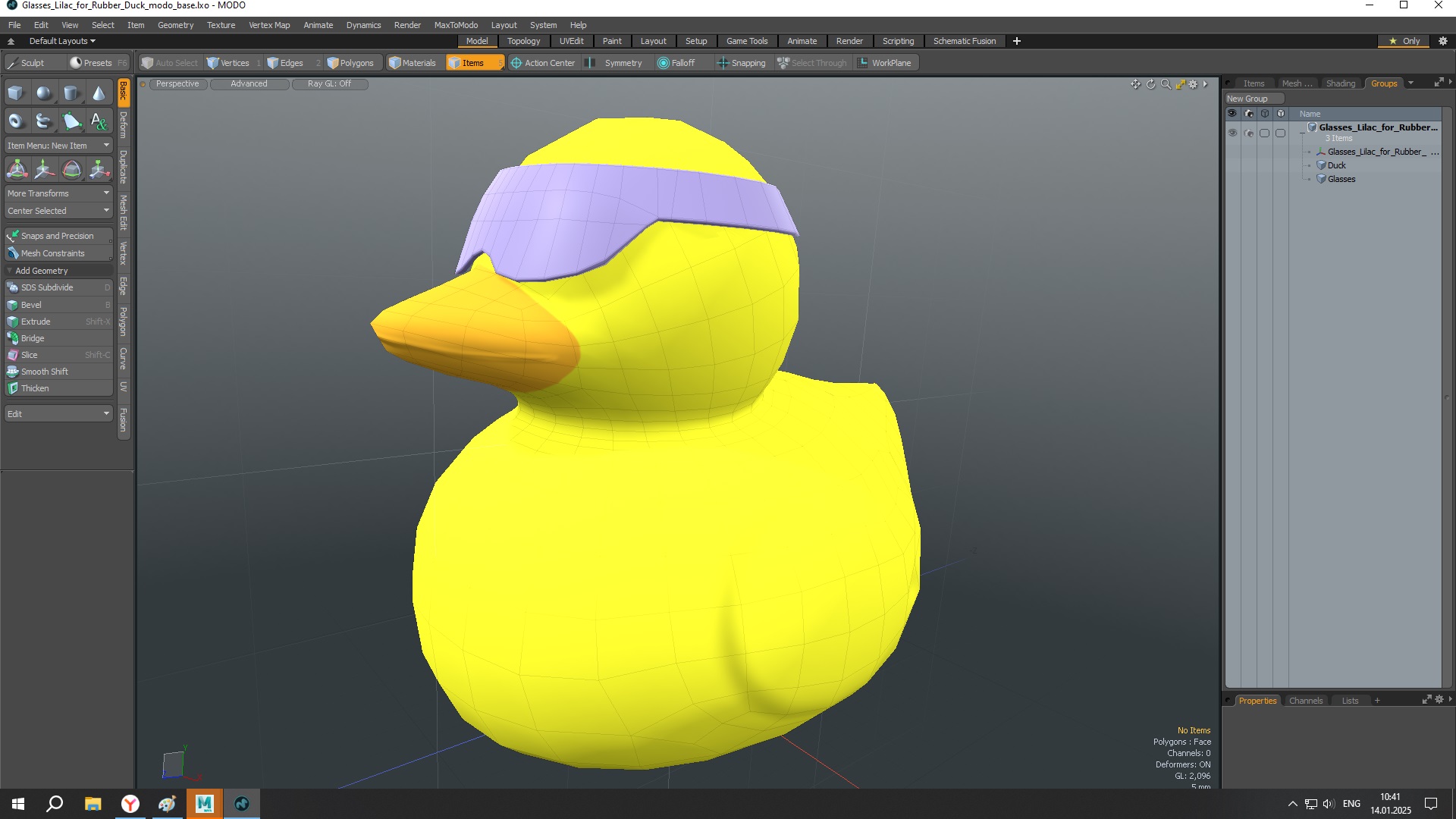Click the SDS Subdivide button

point(58,287)
